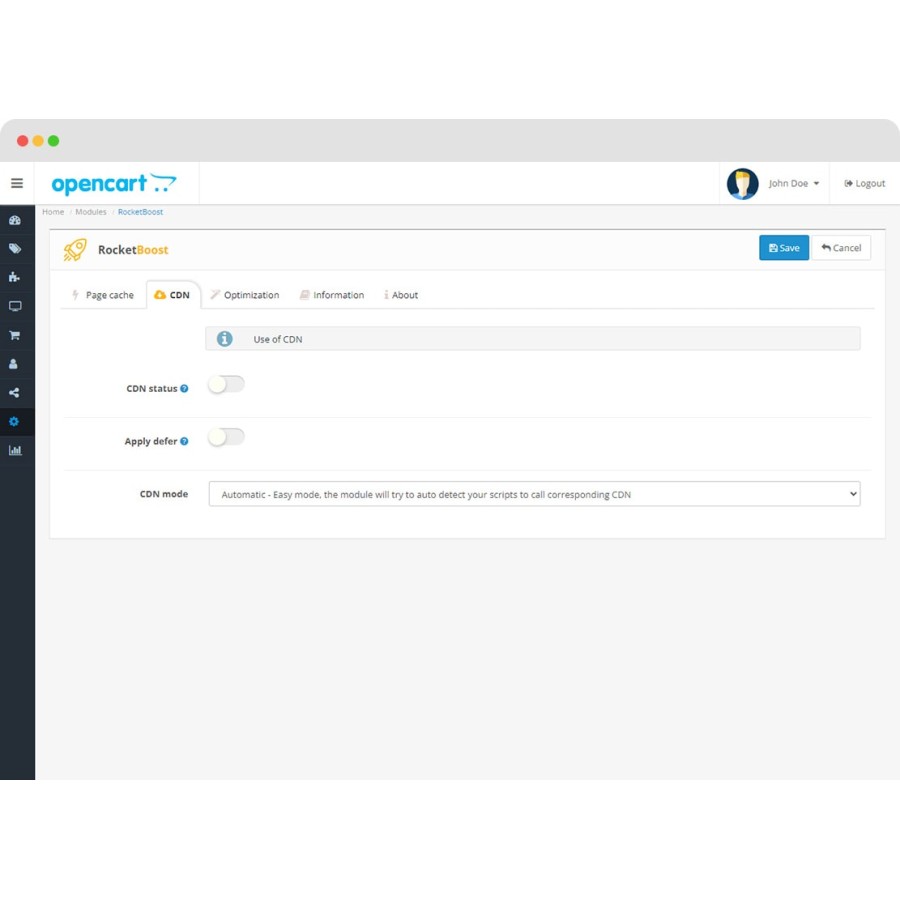Open the CDN mode dropdown

click(x=534, y=494)
